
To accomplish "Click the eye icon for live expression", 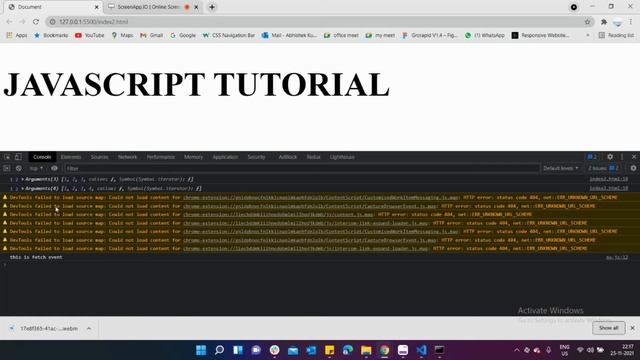I will click(54, 168).
